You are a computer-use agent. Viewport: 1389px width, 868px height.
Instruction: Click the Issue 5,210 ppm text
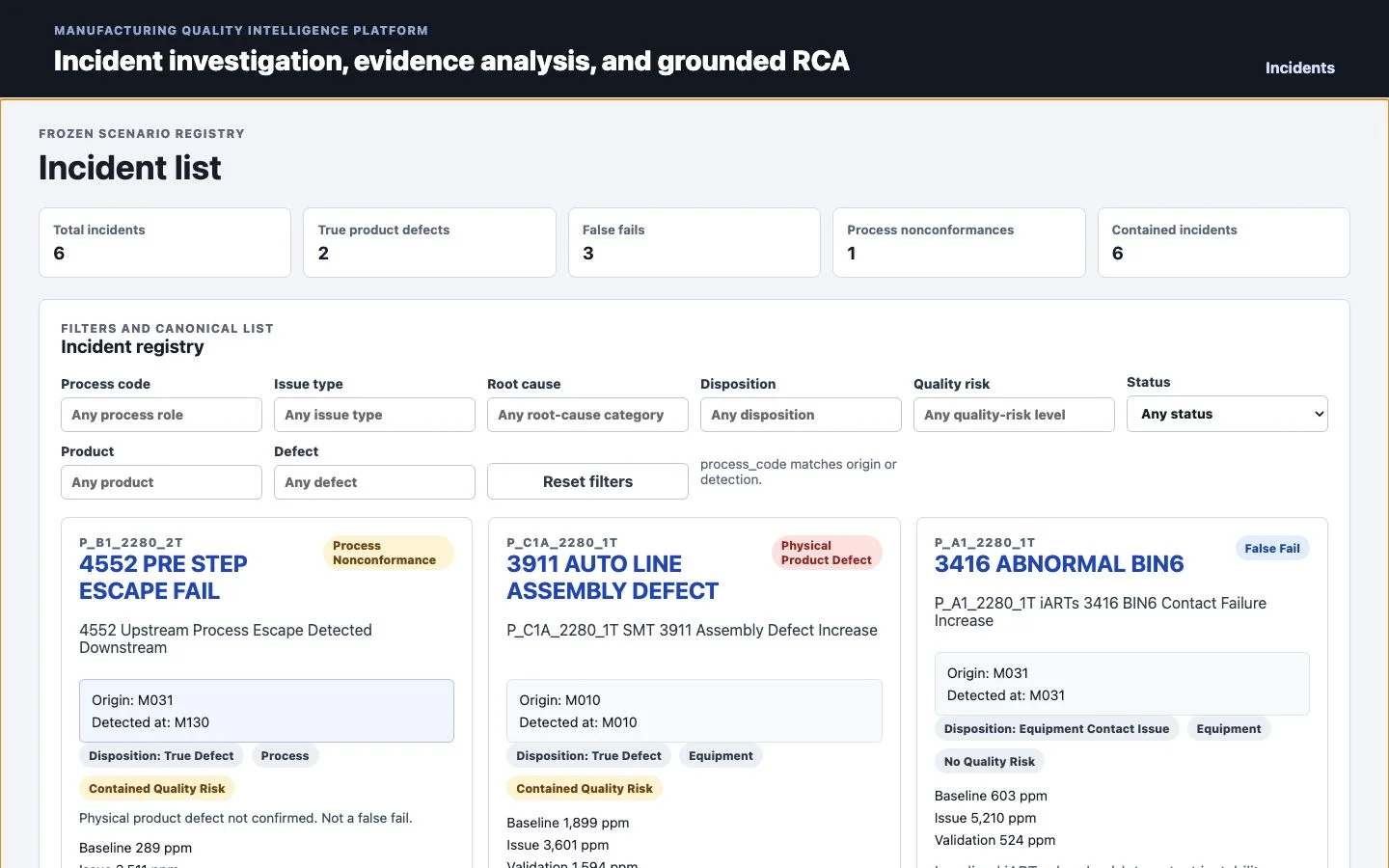[986, 818]
